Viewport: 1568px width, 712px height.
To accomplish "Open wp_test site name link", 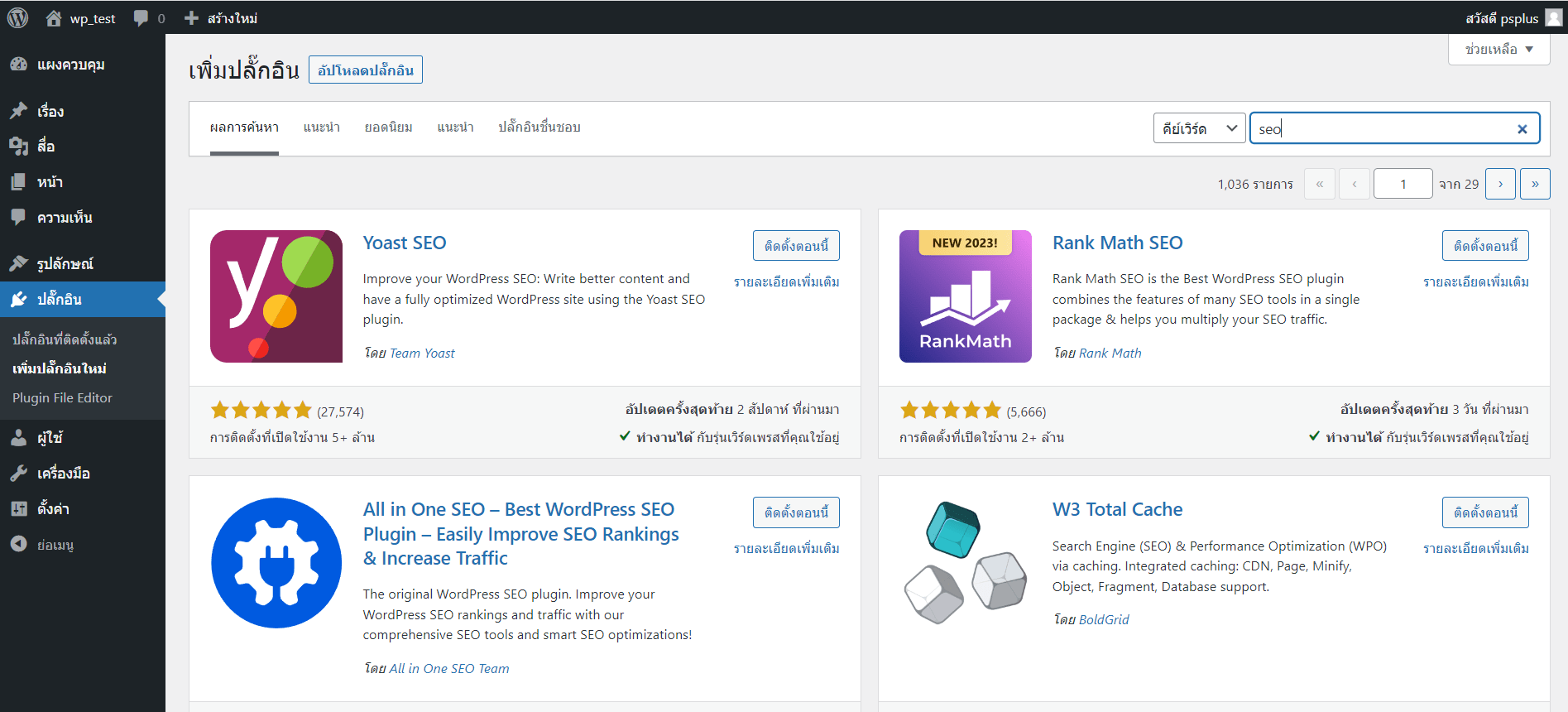I will tap(93, 18).
